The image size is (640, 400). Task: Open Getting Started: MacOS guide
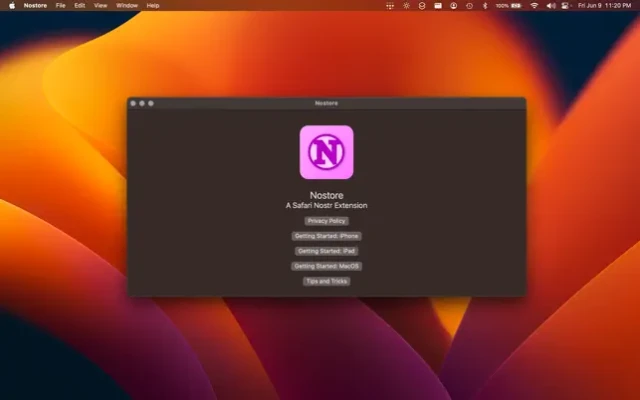pos(327,266)
